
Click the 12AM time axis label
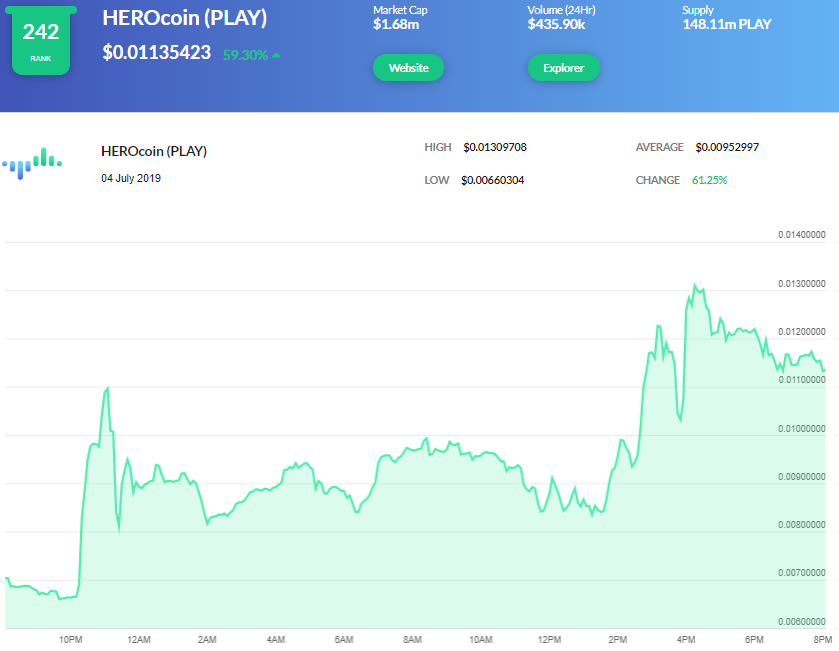pos(139,640)
